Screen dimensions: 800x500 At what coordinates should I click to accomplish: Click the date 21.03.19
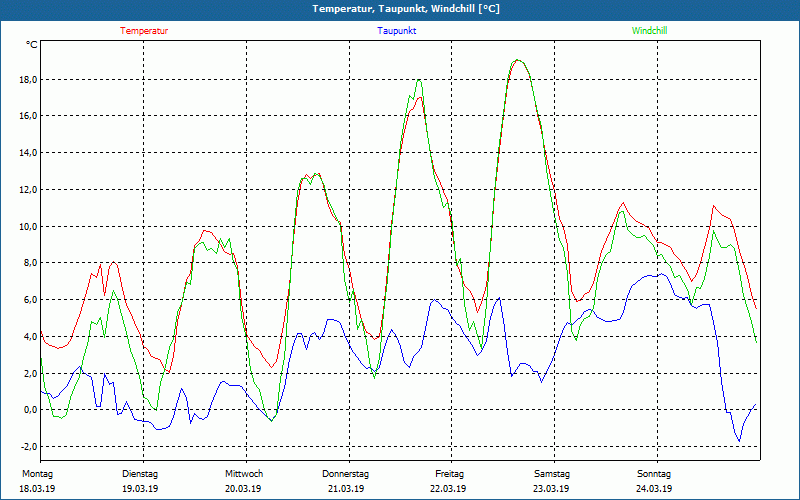click(x=346, y=489)
